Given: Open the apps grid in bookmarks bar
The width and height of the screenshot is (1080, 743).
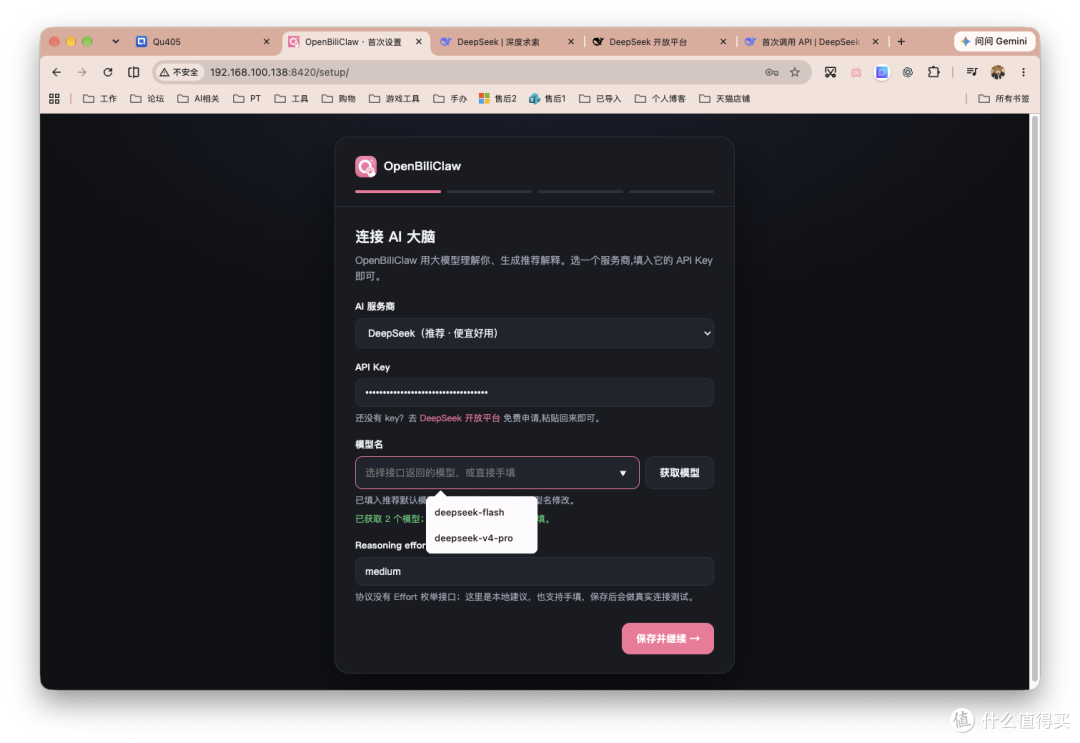Looking at the screenshot, I should [x=54, y=98].
